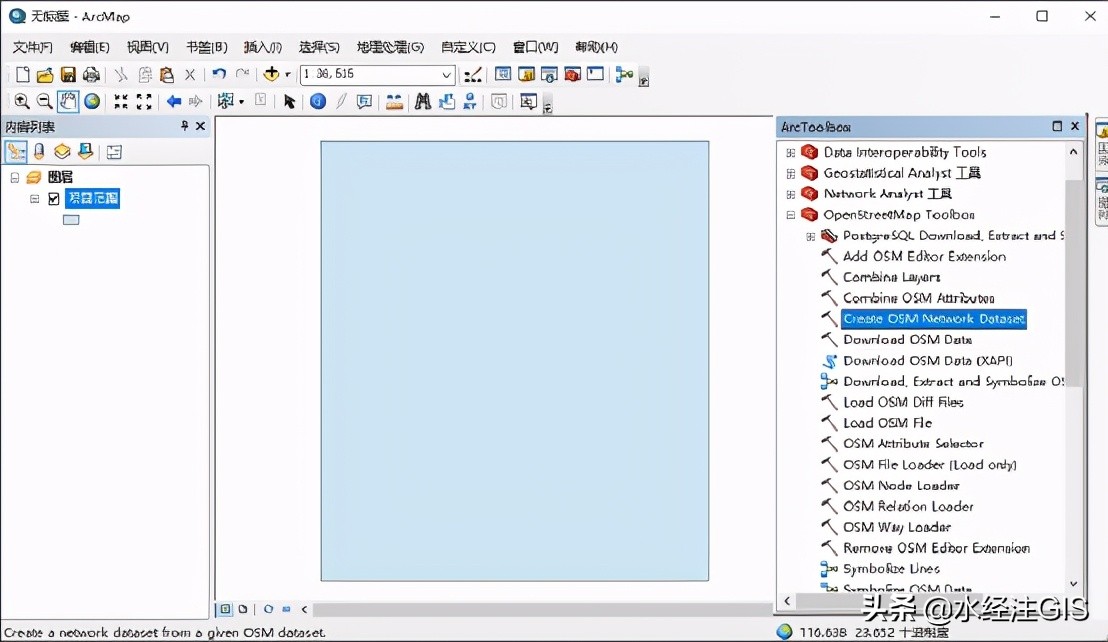Viewport: 1108px width, 642px height.
Task: Select List By Drawing Order button
Action: [16, 151]
